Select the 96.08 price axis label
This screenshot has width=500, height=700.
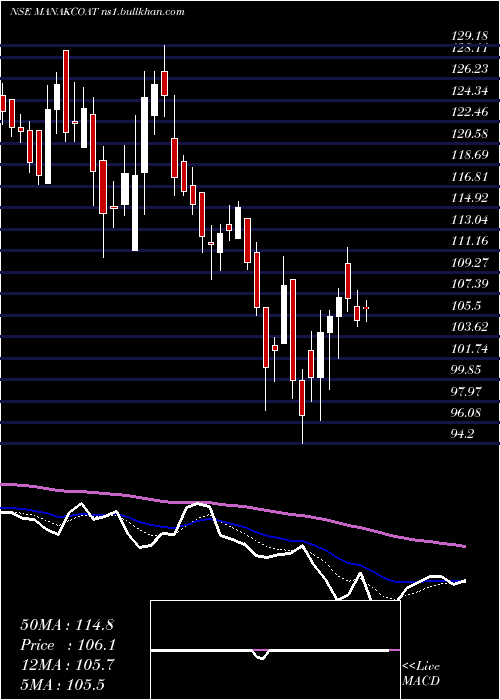point(468,413)
